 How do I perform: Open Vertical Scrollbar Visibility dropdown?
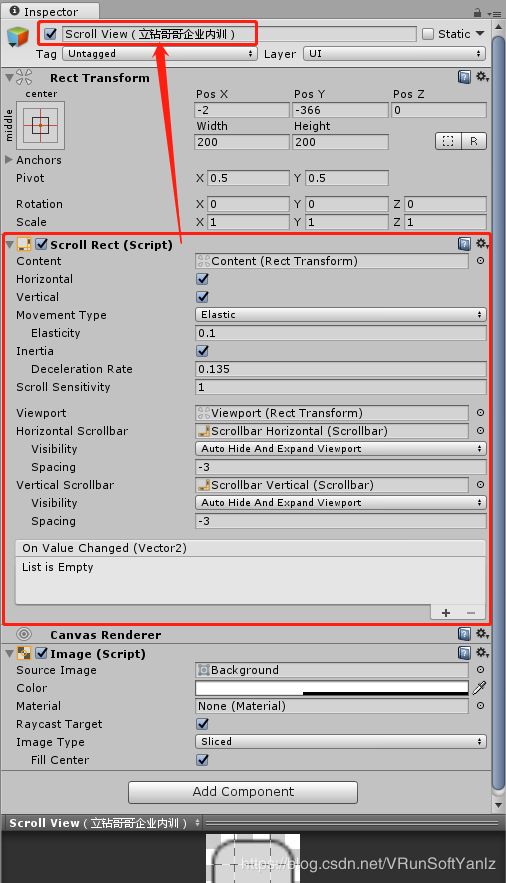pos(341,503)
